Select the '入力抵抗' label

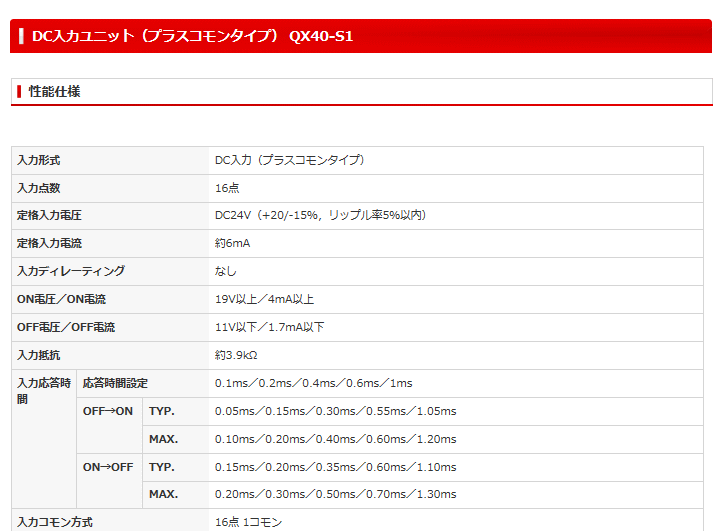39,355
